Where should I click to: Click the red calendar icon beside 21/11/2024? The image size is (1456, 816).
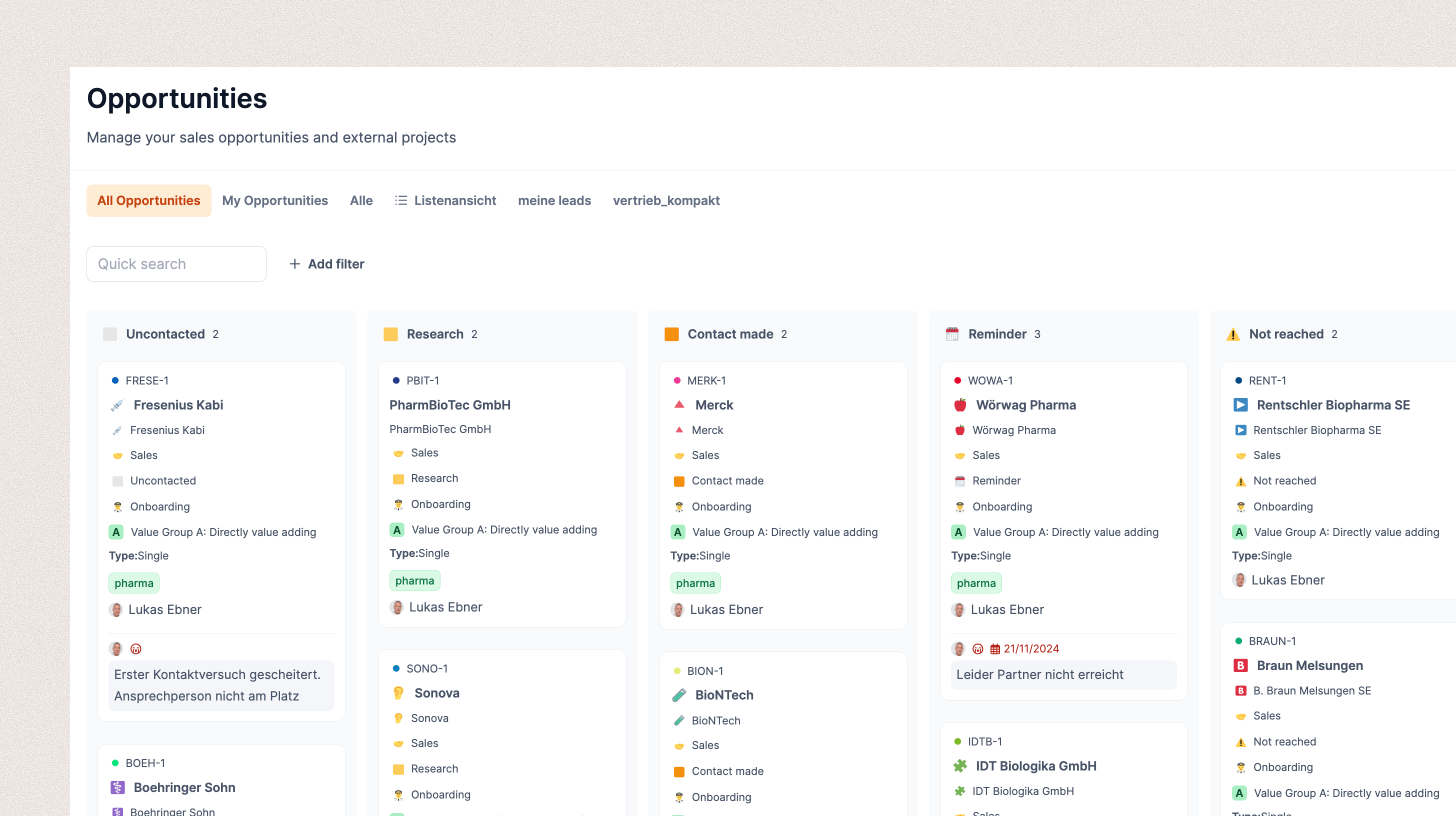(x=995, y=649)
